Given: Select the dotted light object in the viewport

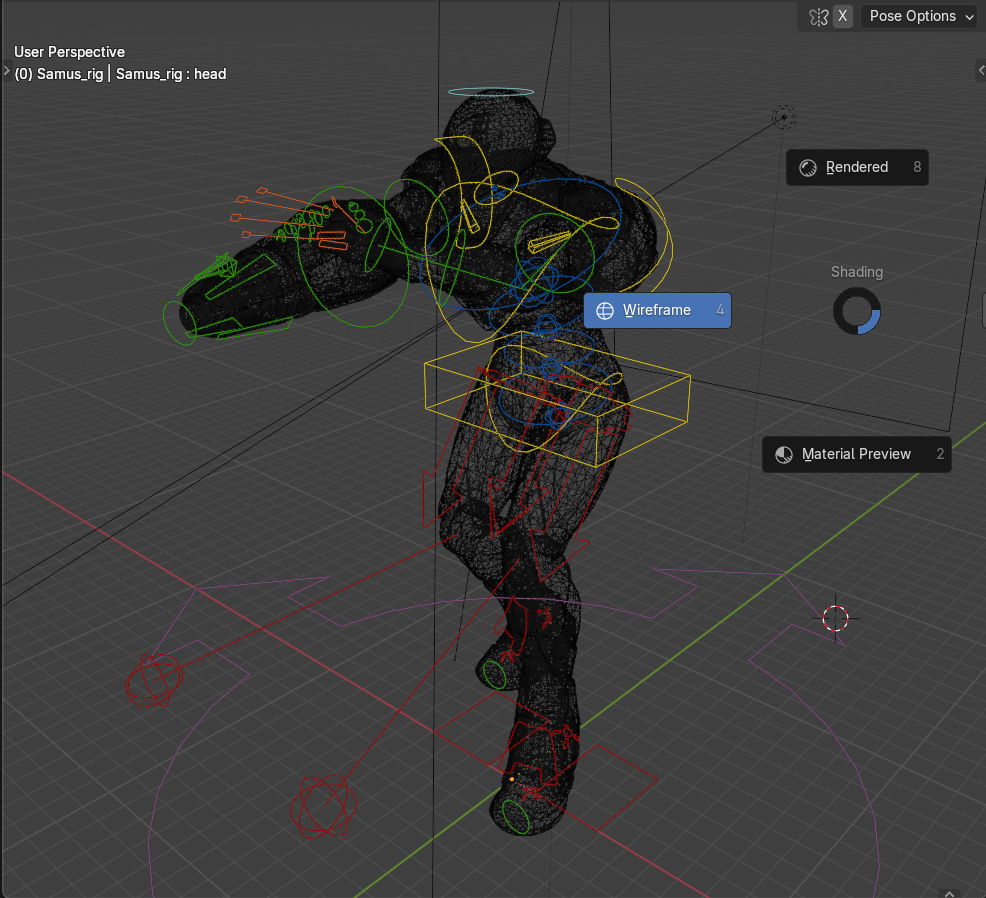Looking at the screenshot, I should tap(784, 117).
